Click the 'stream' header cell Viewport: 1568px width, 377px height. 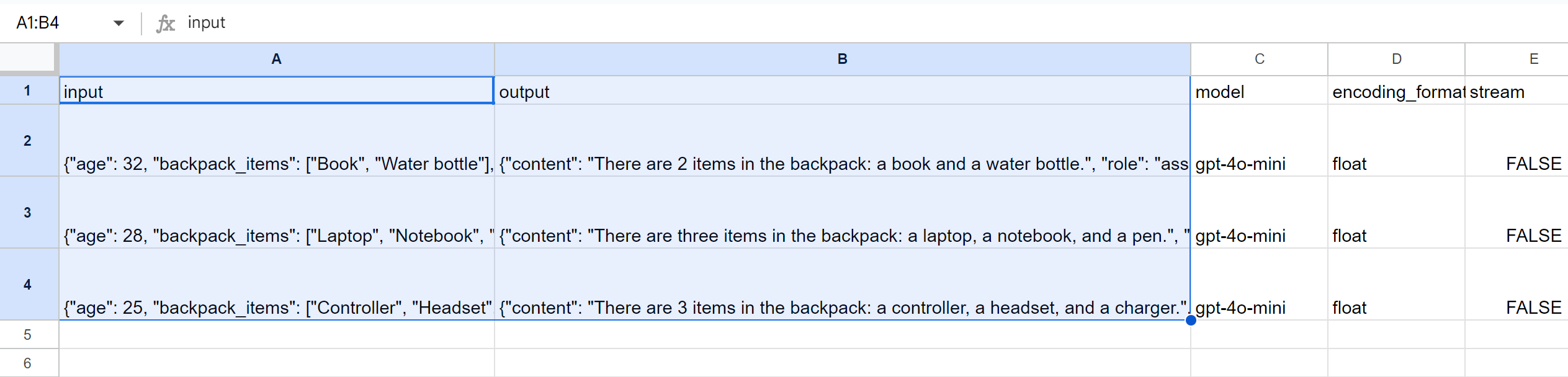(1516, 92)
